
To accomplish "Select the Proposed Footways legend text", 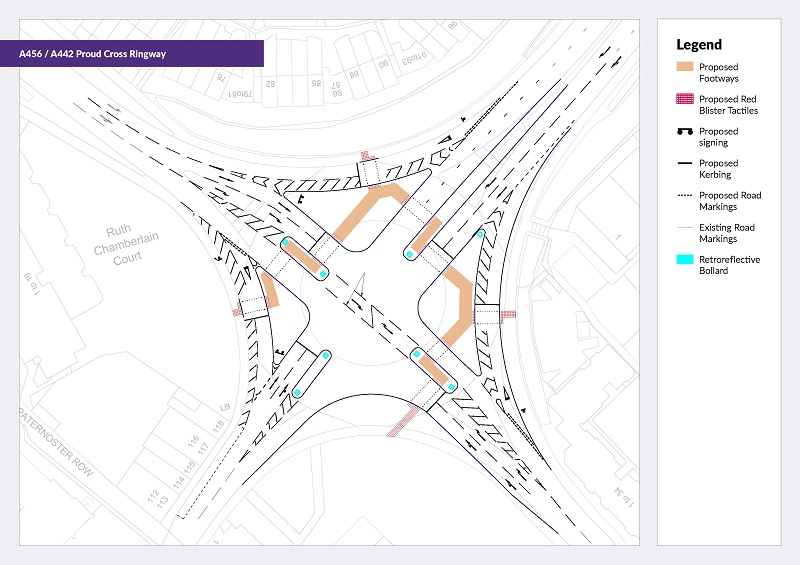I will pyautogui.click(x=719, y=72).
